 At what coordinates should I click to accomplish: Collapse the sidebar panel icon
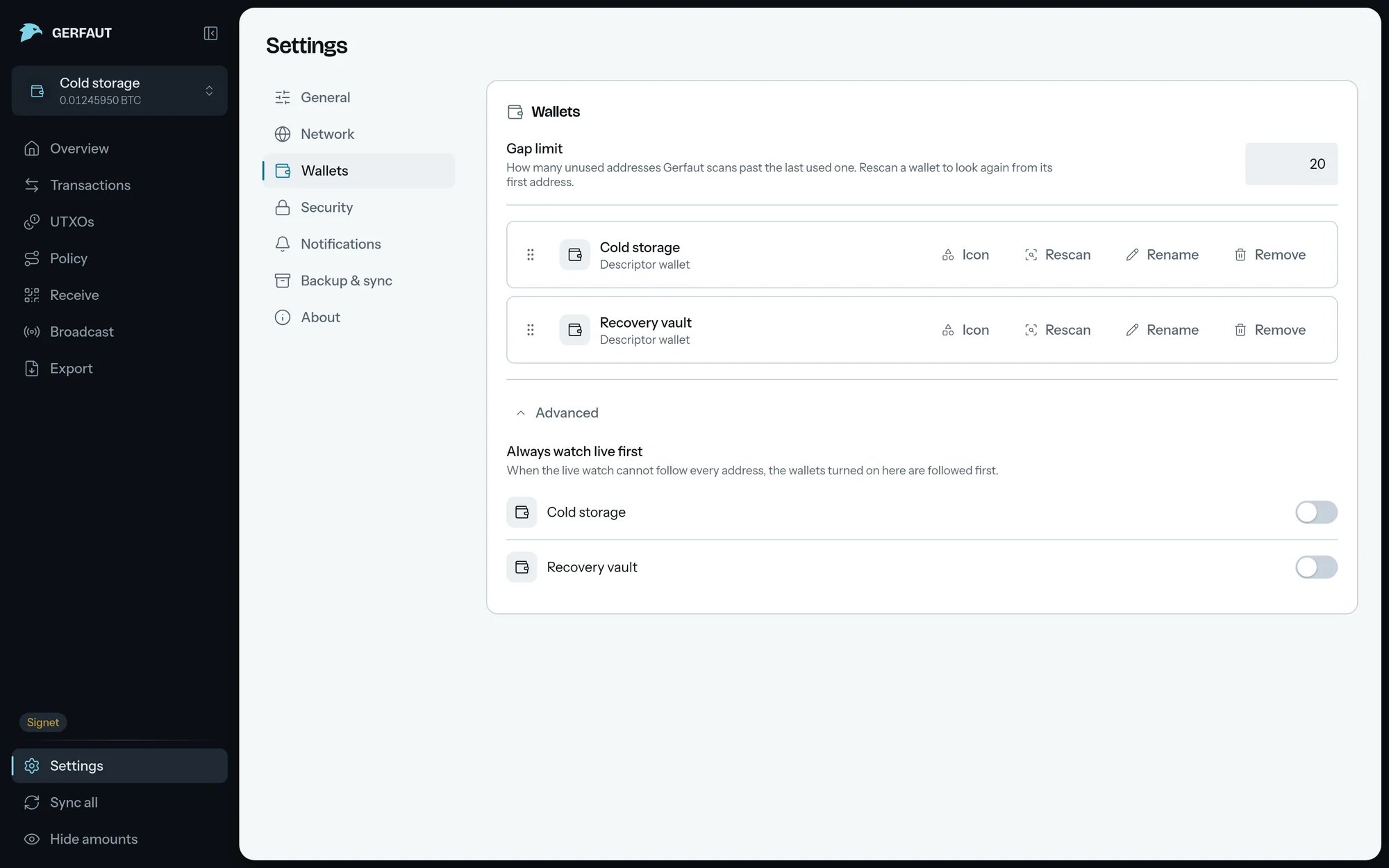tap(210, 33)
